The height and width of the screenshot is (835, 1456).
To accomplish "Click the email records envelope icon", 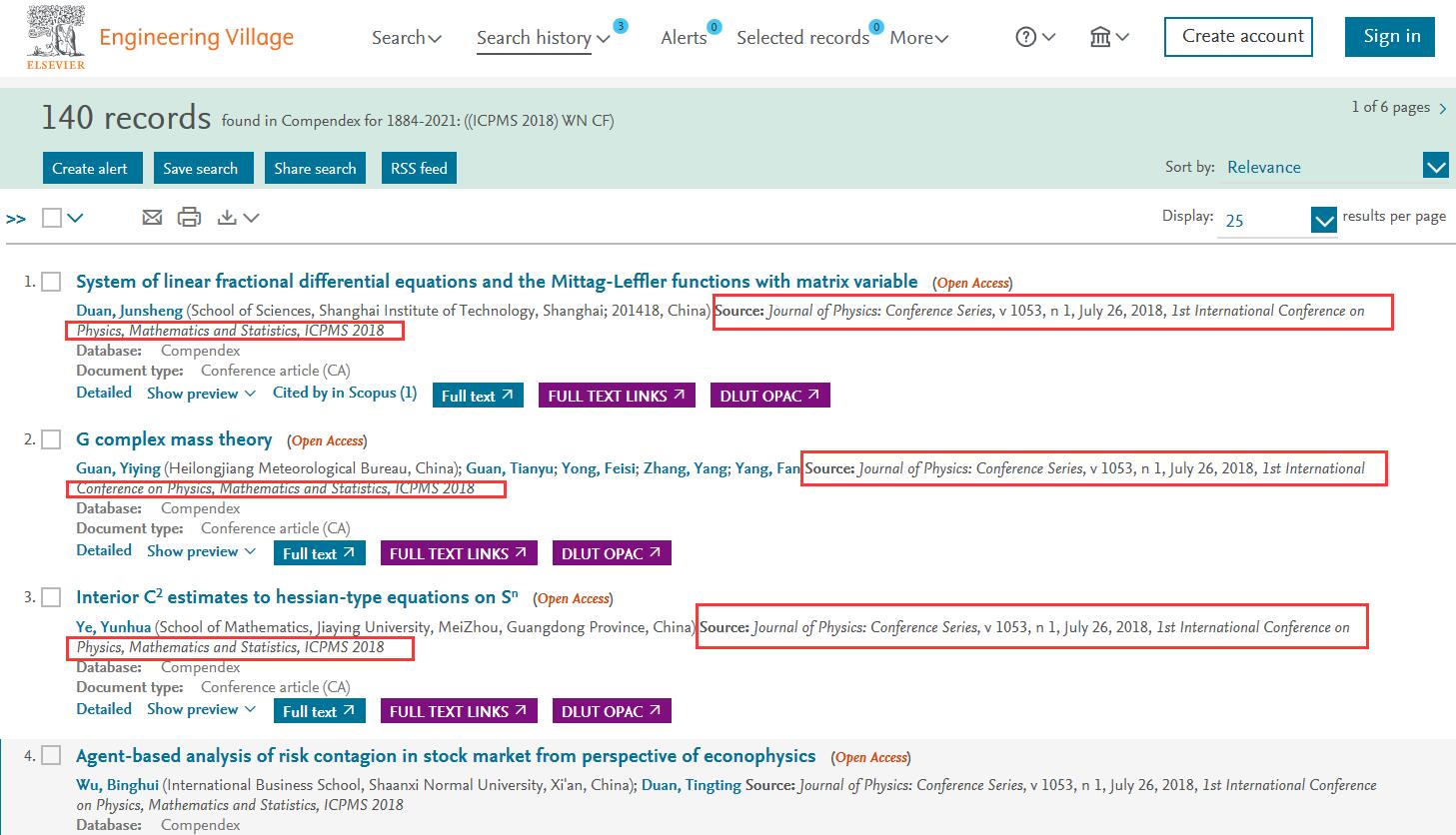I will click(x=152, y=217).
